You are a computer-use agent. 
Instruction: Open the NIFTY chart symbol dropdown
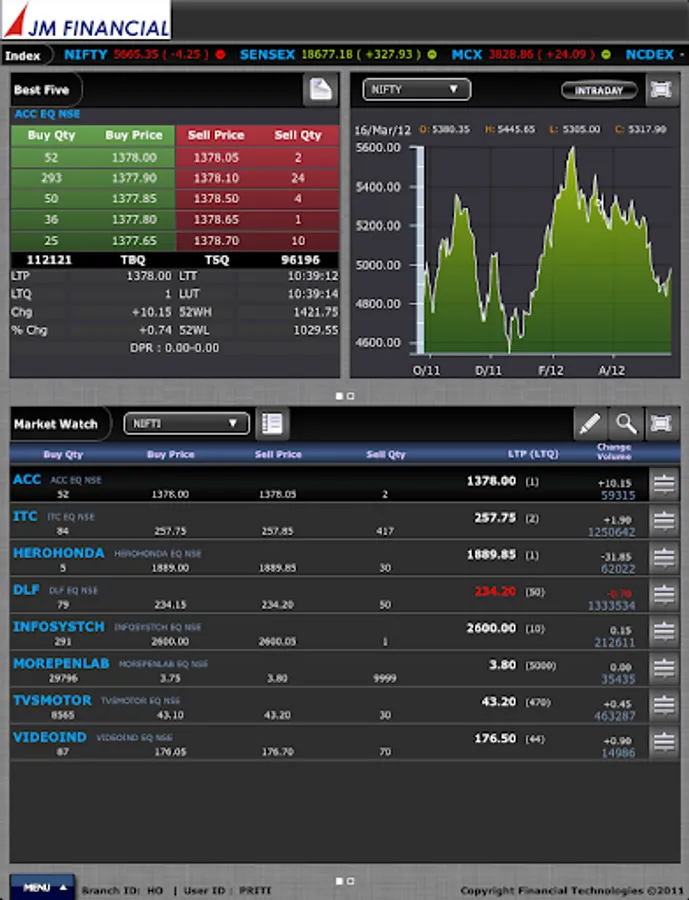pos(417,90)
